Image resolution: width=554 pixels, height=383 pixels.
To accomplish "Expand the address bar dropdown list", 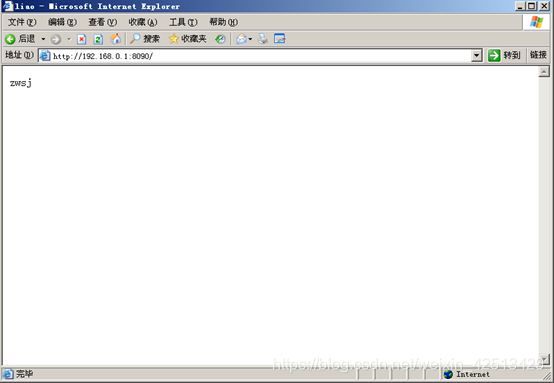I will click(477, 56).
